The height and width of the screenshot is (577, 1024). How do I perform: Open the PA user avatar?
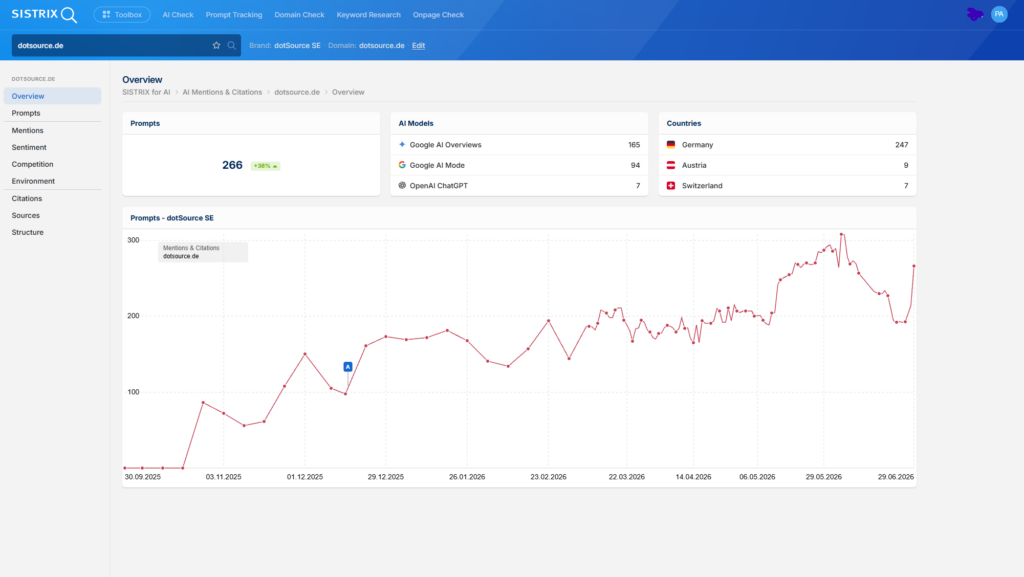pyautogui.click(x=999, y=14)
